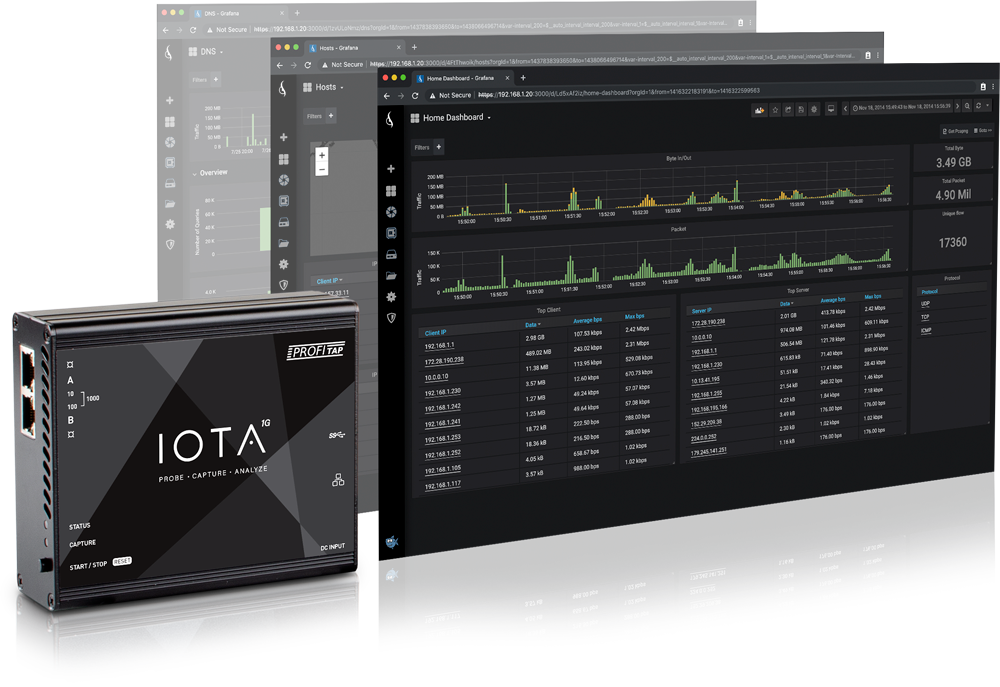The width and height of the screenshot is (1000, 687).
Task: Shift time range backward with left arrow
Action: (846, 108)
